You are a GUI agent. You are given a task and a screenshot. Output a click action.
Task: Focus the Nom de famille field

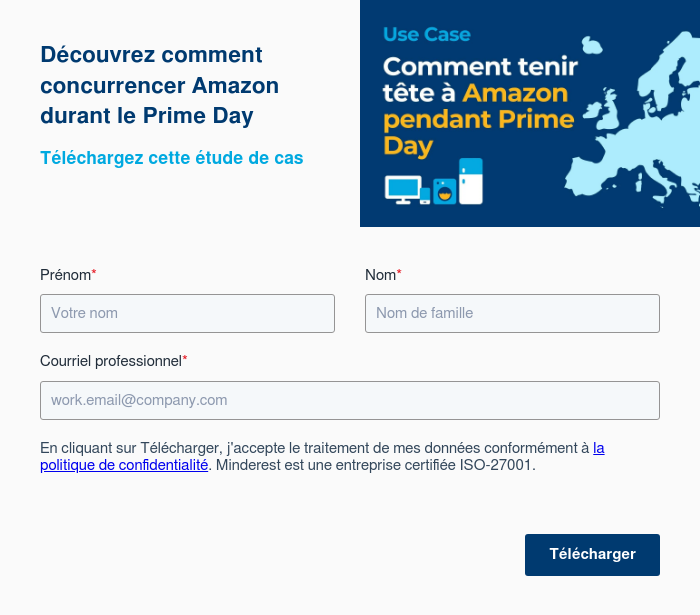tap(512, 313)
